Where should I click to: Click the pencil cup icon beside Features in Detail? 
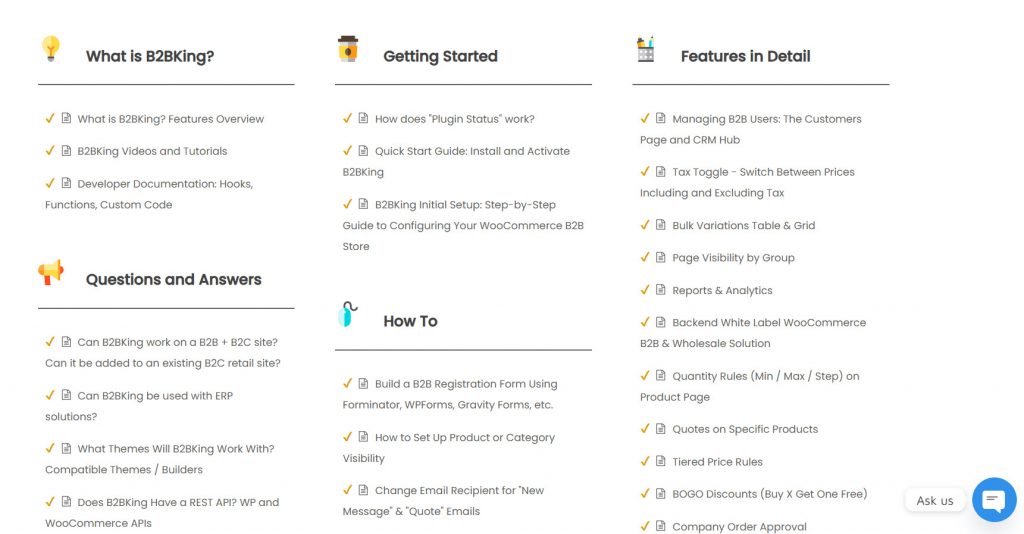click(646, 49)
